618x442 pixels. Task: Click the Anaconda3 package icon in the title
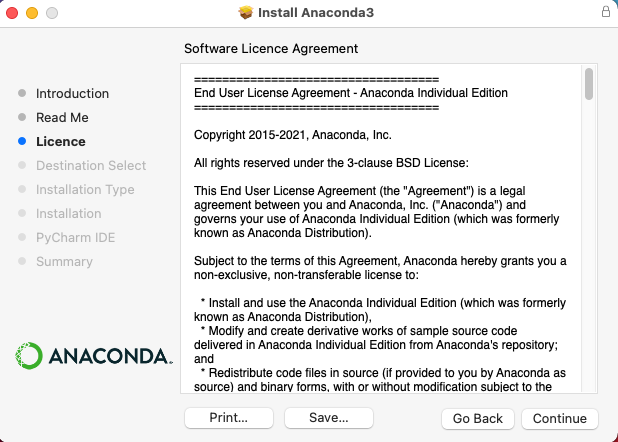247,13
